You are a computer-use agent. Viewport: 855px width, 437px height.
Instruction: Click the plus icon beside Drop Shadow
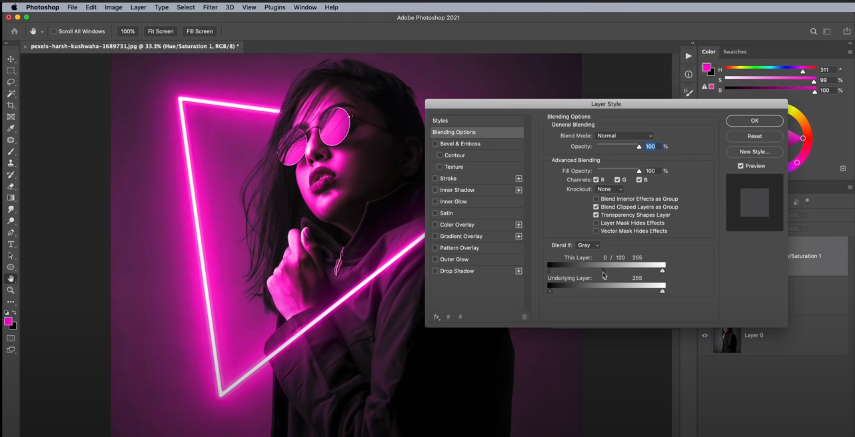tap(519, 271)
